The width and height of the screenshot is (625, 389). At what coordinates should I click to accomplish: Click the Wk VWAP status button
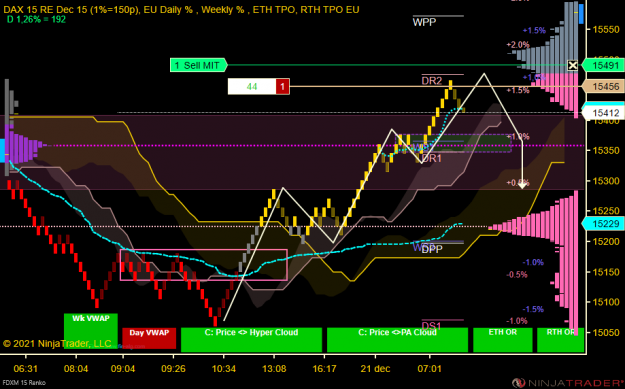[x=91, y=330]
